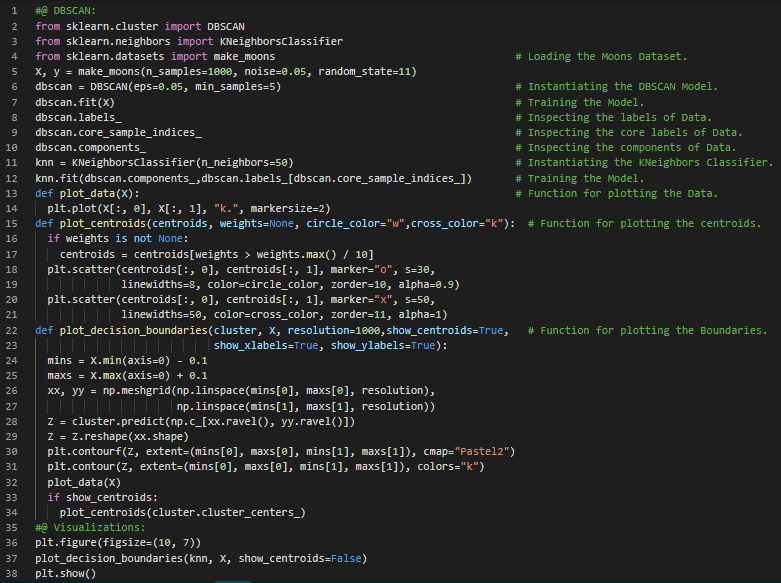The image size is (781, 583).
Task: Click 'dbscan.components_' on line 10
Action: (90, 147)
